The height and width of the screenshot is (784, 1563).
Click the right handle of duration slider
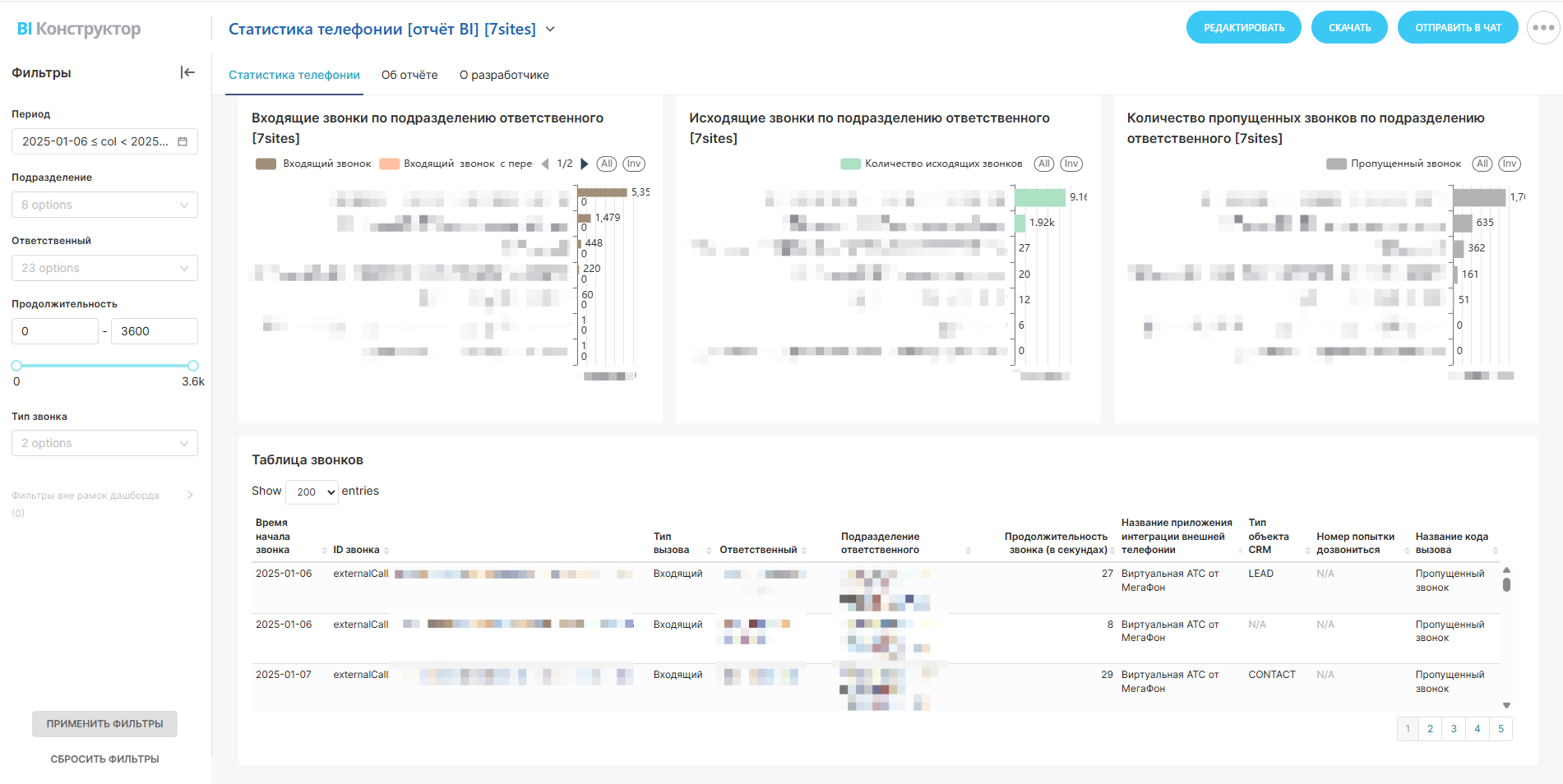click(x=193, y=366)
